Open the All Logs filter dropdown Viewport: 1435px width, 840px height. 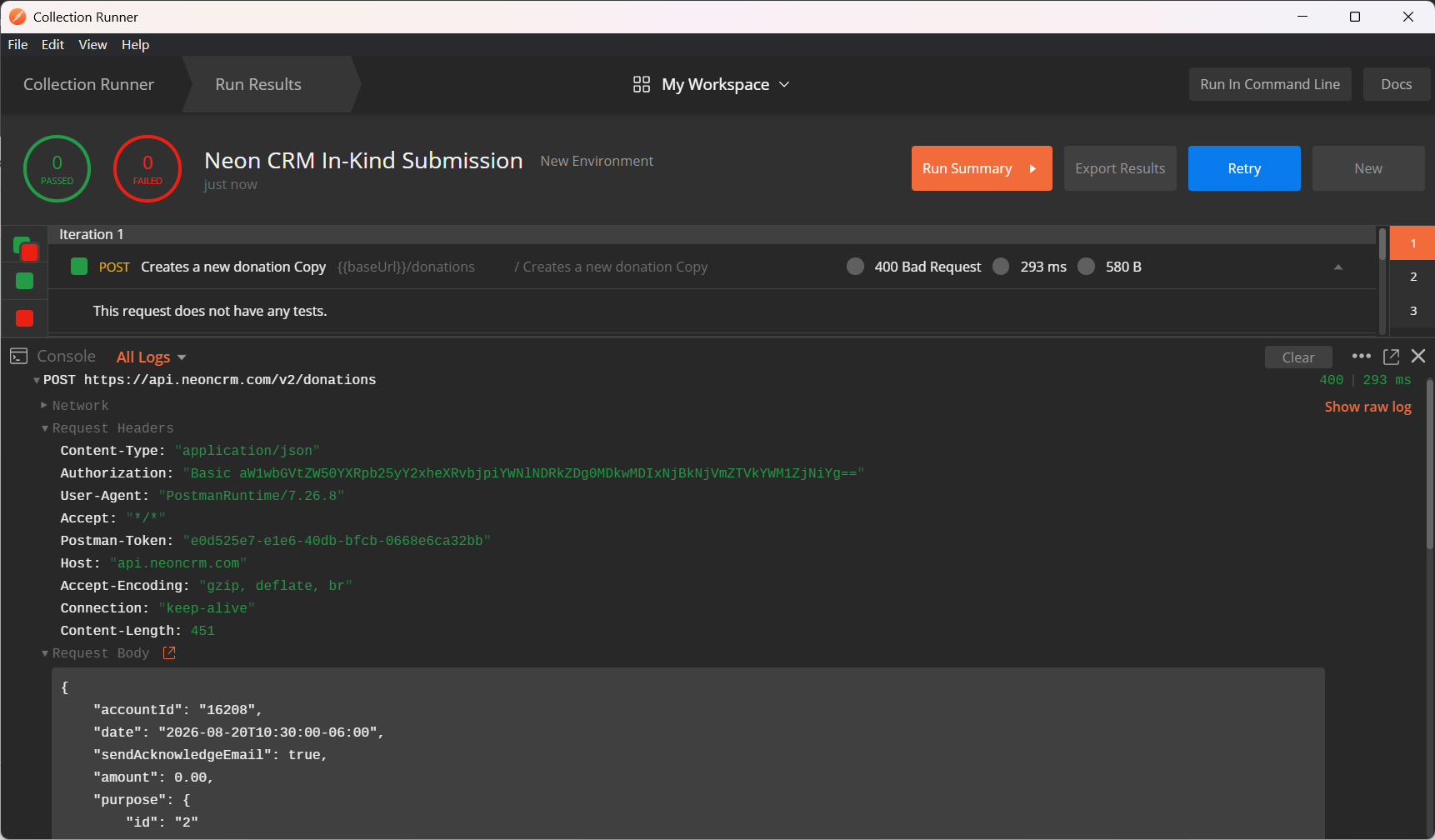[x=151, y=357]
